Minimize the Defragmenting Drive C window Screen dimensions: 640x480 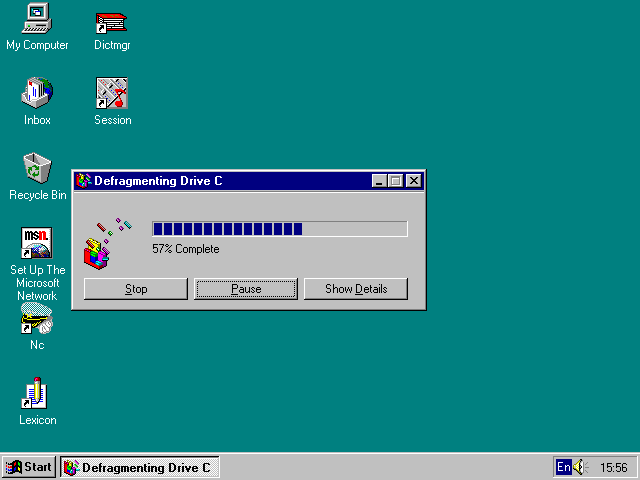click(x=379, y=181)
